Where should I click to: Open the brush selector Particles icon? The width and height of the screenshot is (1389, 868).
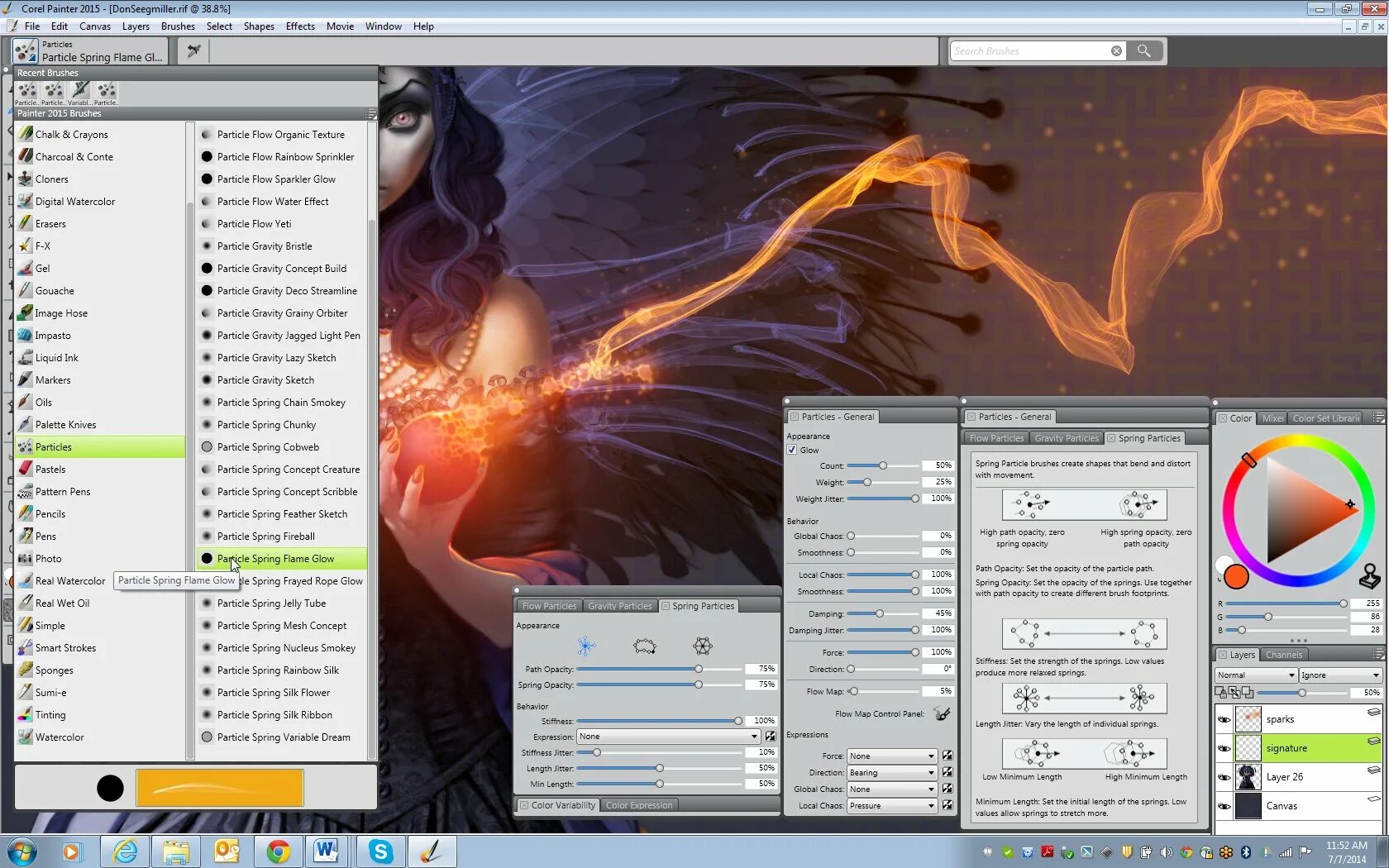[26, 51]
